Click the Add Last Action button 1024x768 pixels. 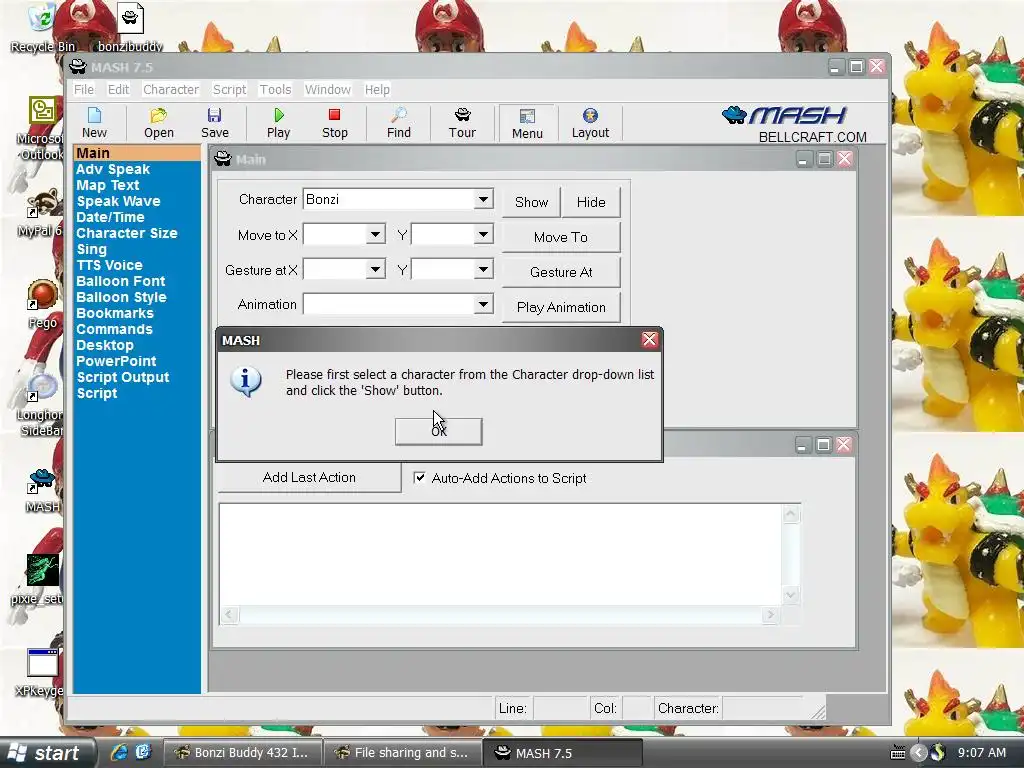coord(309,477)
